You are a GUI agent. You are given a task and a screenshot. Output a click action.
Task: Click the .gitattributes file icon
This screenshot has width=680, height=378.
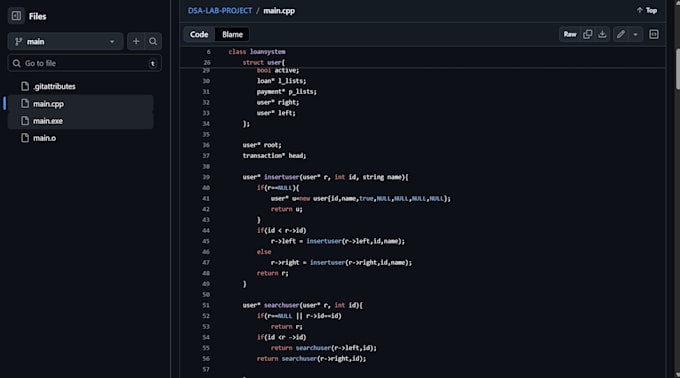(25, 86)
